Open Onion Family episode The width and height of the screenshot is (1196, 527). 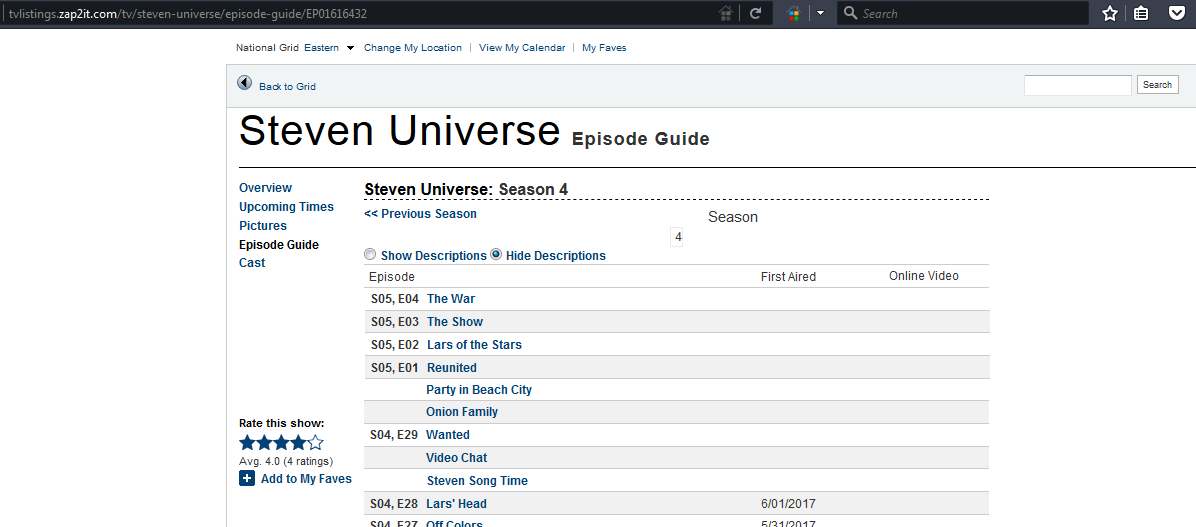pos(462,412)
